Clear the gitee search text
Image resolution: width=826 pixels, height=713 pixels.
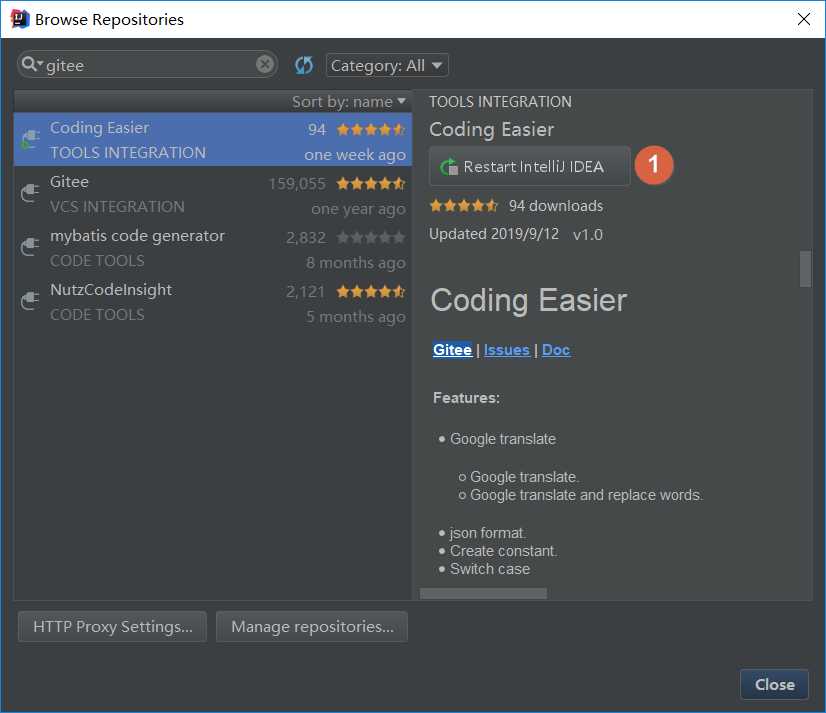265,65
